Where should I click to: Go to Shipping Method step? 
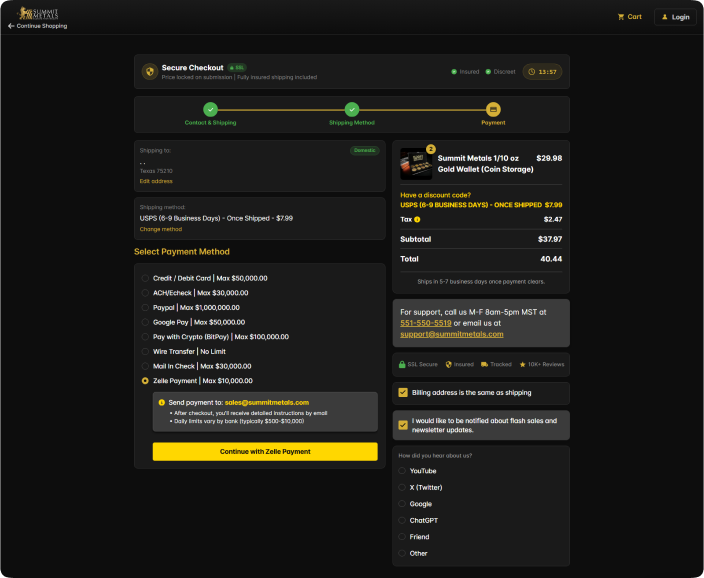pyautogui.click(x=352, y=109)
